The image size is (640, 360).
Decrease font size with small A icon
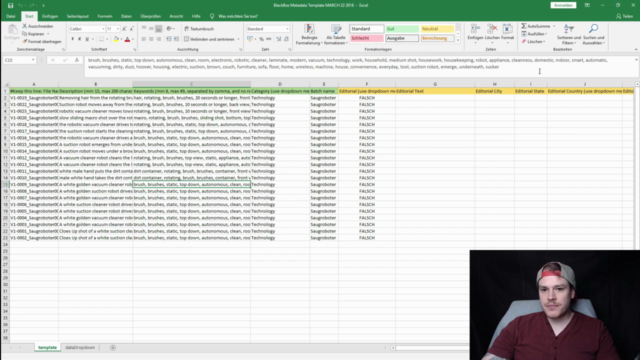pos(131,29)
